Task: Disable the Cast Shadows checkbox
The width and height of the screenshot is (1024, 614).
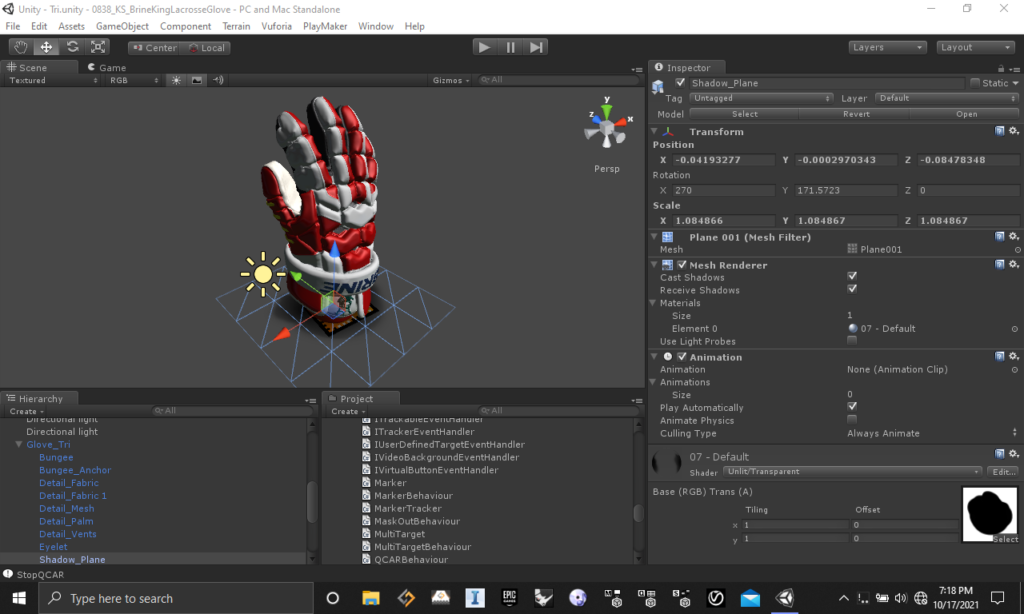Action: (x=852, y=277)
